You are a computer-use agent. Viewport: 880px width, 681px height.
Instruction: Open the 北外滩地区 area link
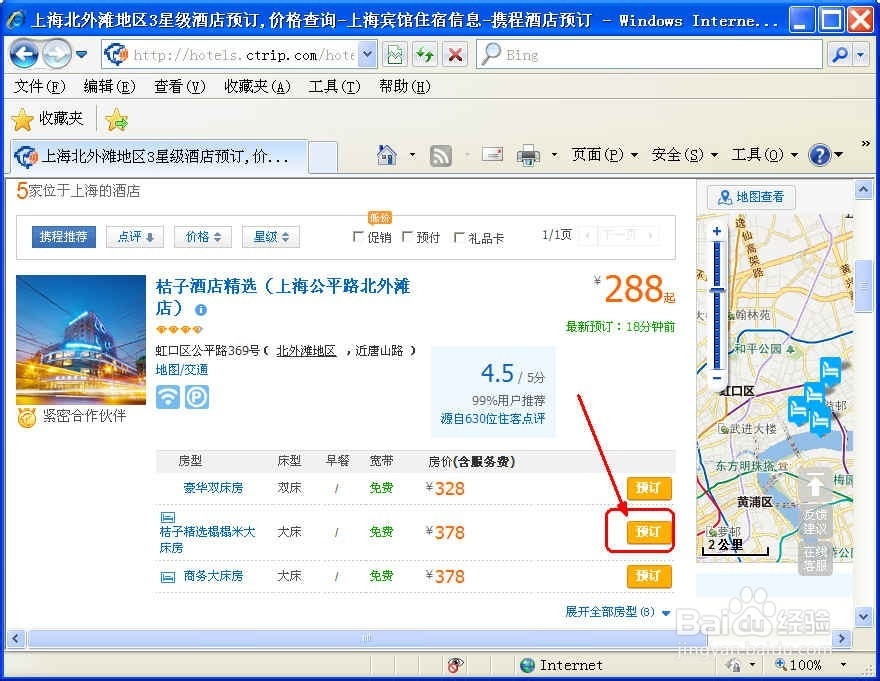click(306, 351)
